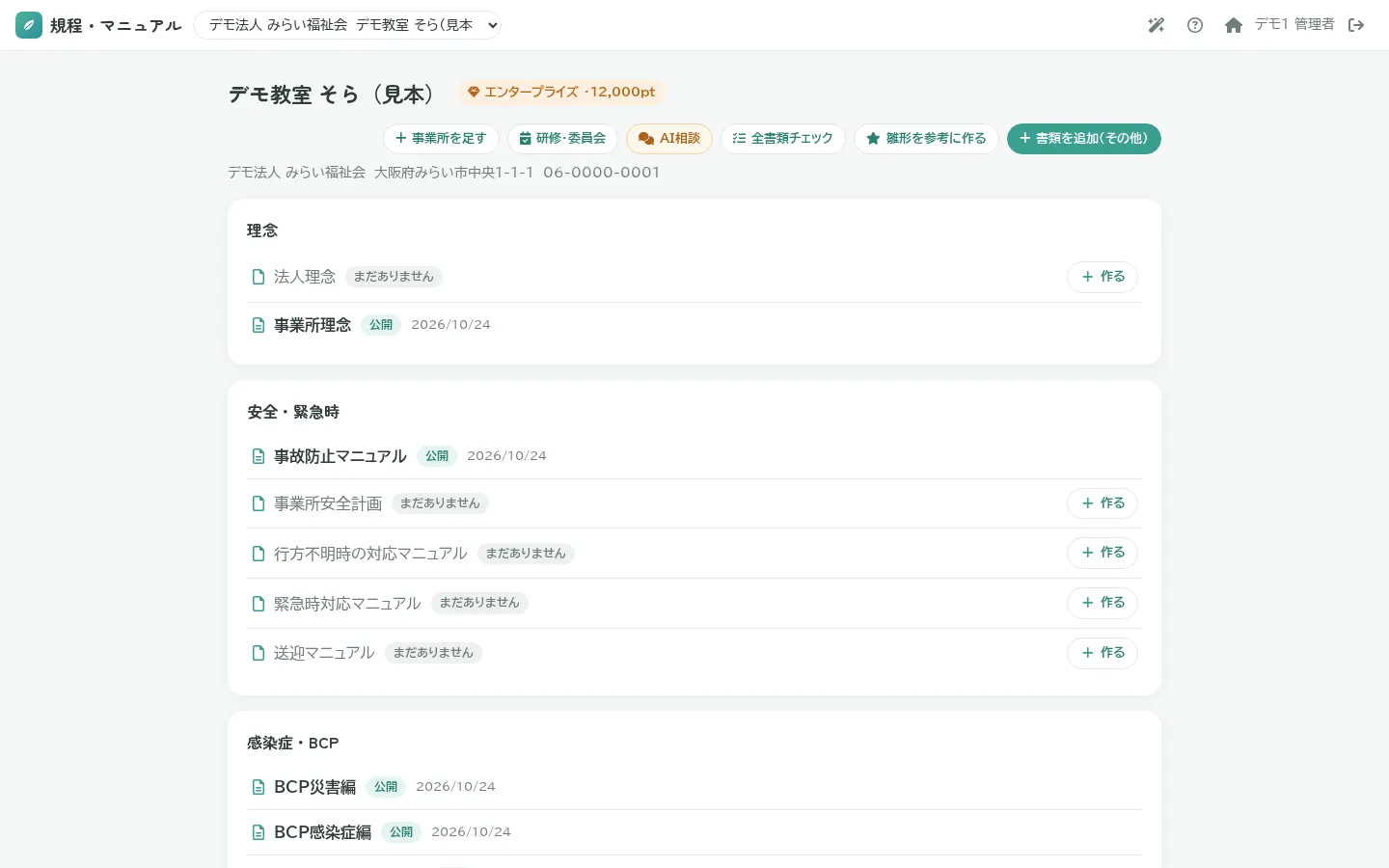The height and width of the screenshot is (868, 1389).
Task: Click まだありません badge beside 法人理念
Action: 394,277
